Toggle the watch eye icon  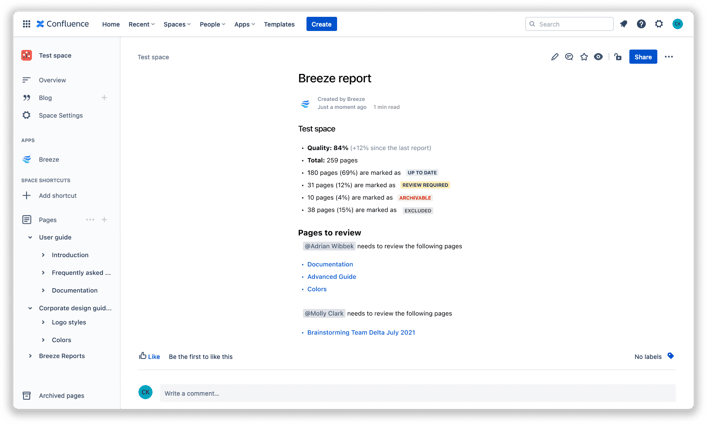598,57
